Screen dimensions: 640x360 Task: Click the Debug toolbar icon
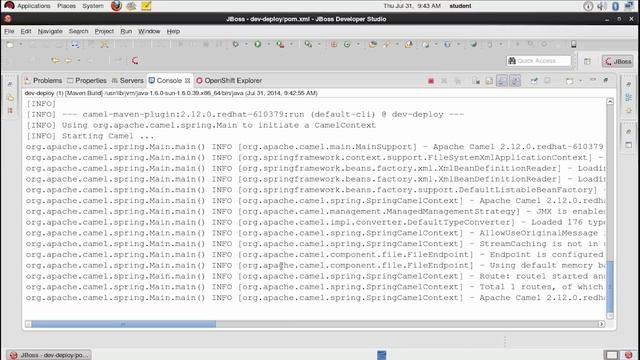coord(236,44)
